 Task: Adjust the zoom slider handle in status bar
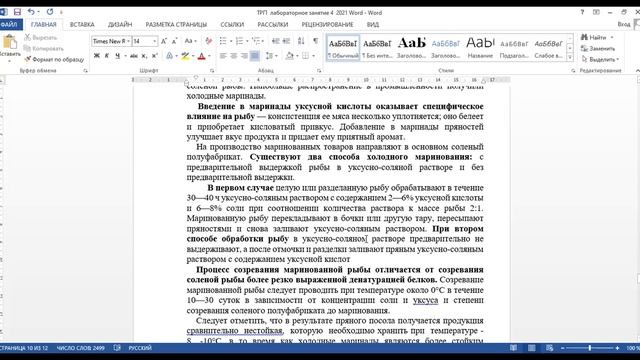[x=590, y=348]
